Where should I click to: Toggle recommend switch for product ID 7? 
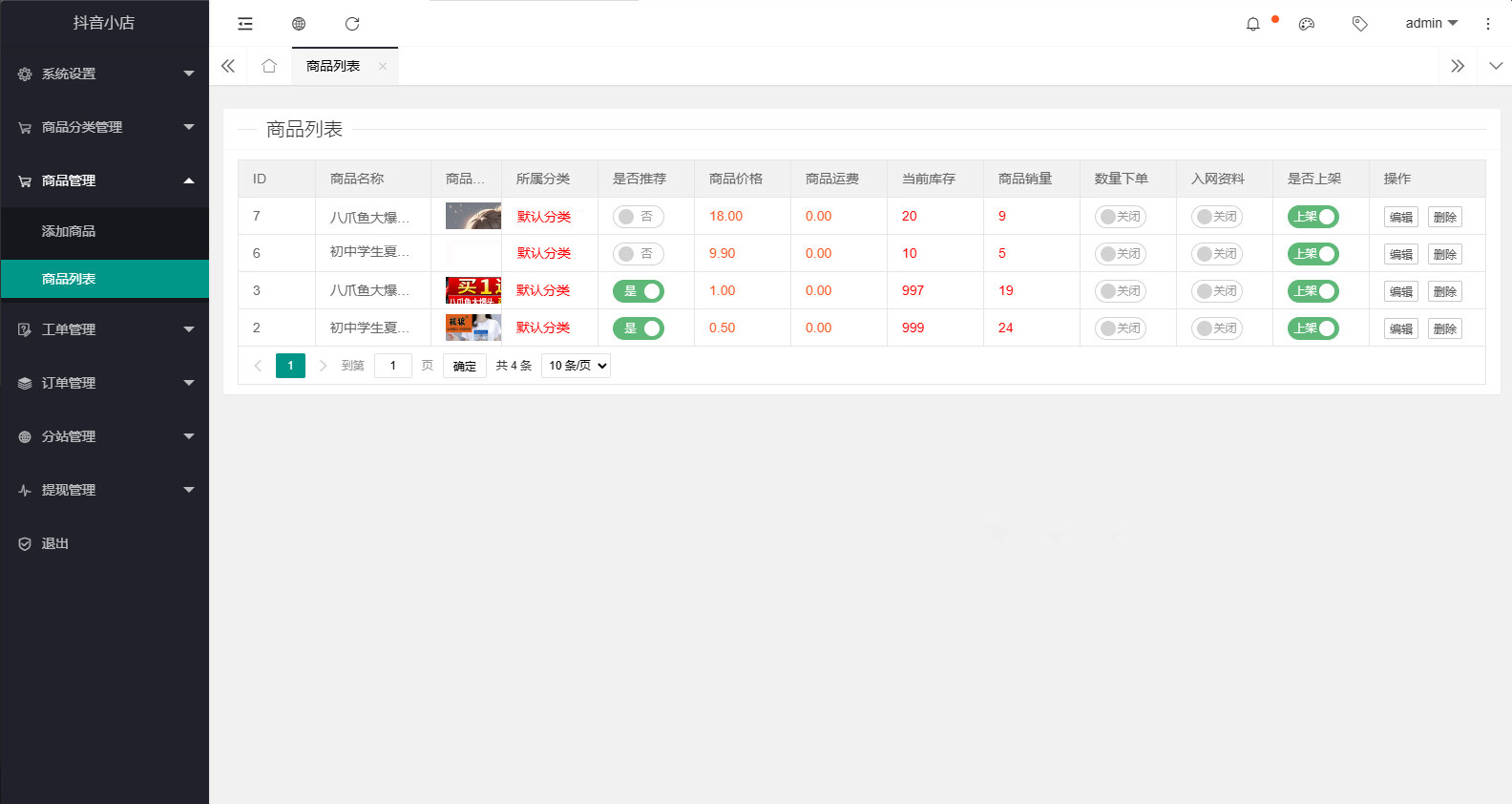pos(638,217)
